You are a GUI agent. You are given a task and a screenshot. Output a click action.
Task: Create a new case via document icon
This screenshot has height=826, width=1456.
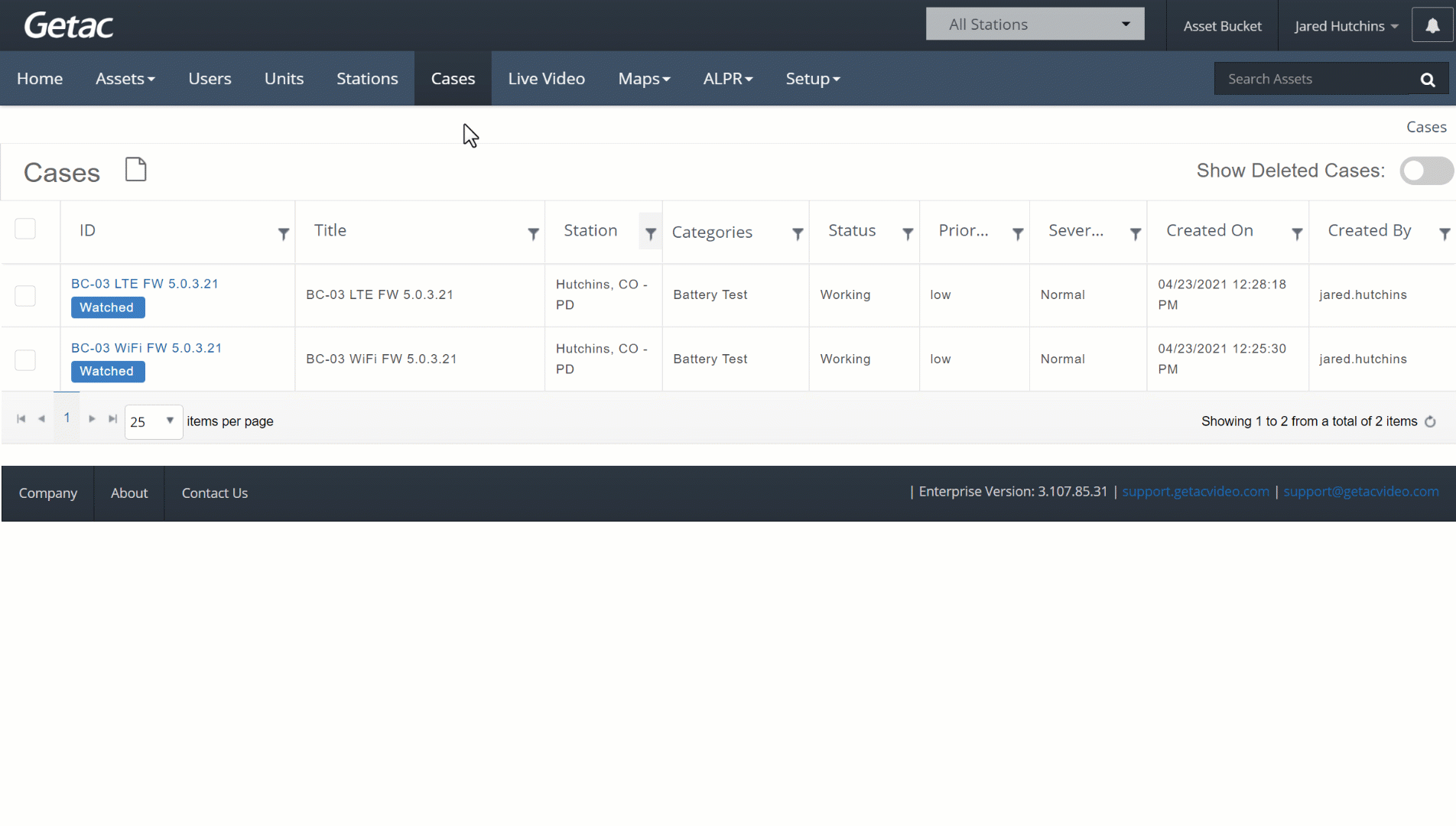[135, 169]
